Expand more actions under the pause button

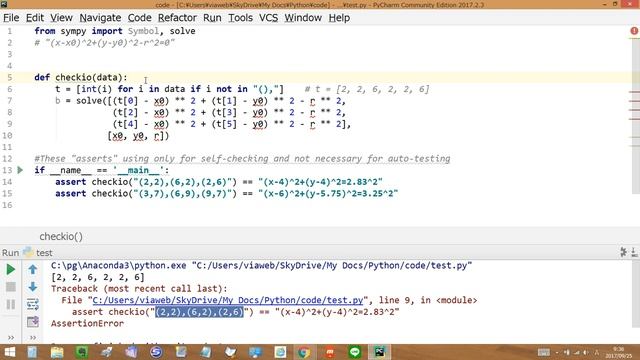(11, 338)
